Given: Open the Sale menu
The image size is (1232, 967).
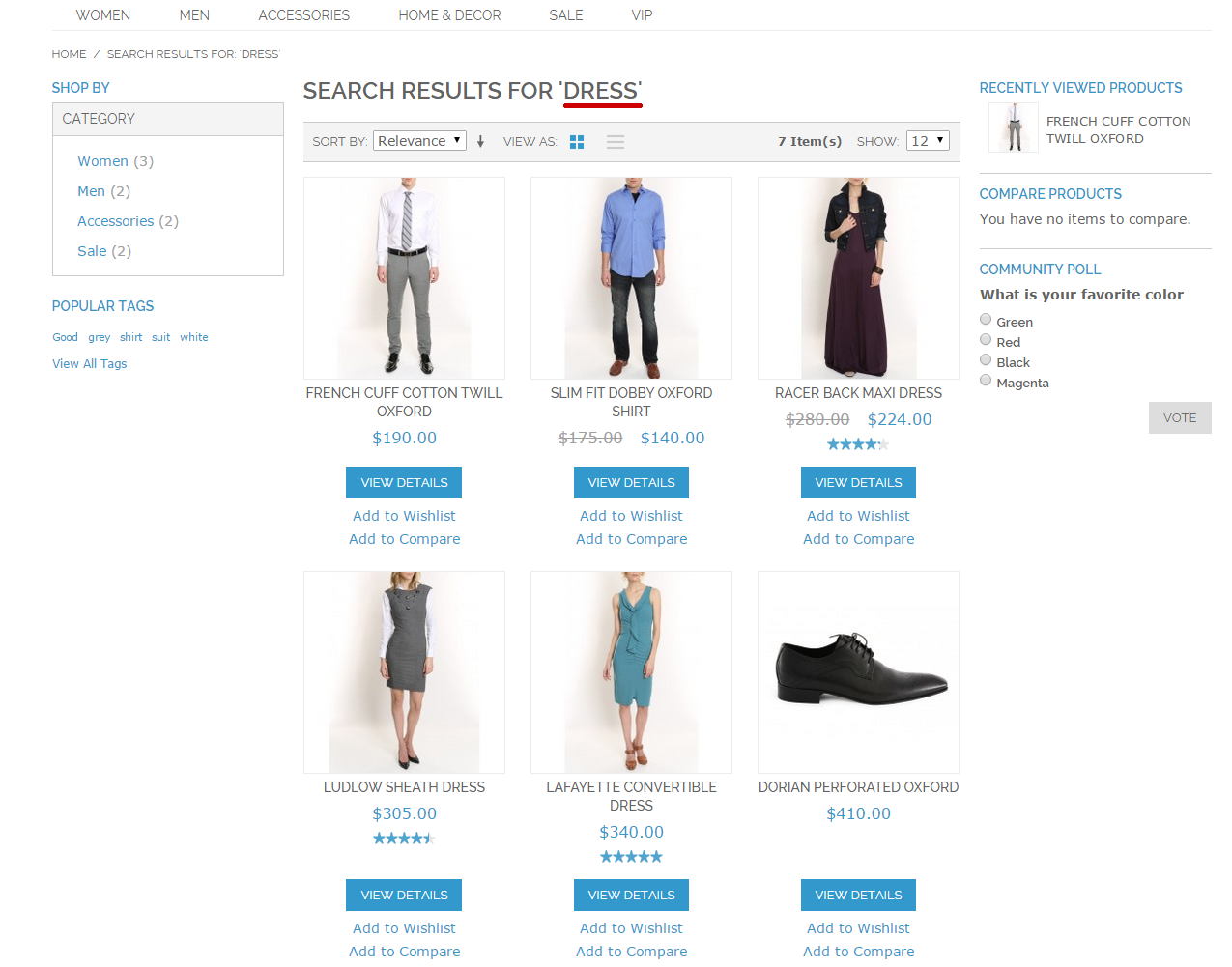Looking at the screenshot, I should click(x=566, y=15).
